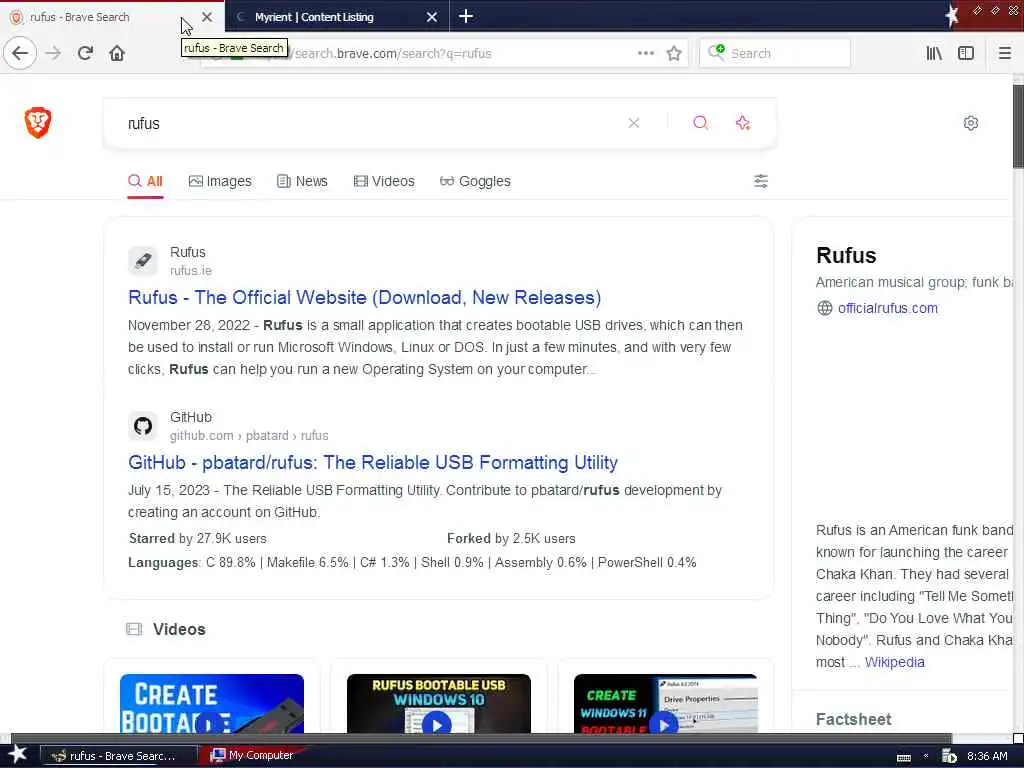This screenshot has height=768, width=1024.
Task: Click the rufus.ie site address
Action: [191, 270]
